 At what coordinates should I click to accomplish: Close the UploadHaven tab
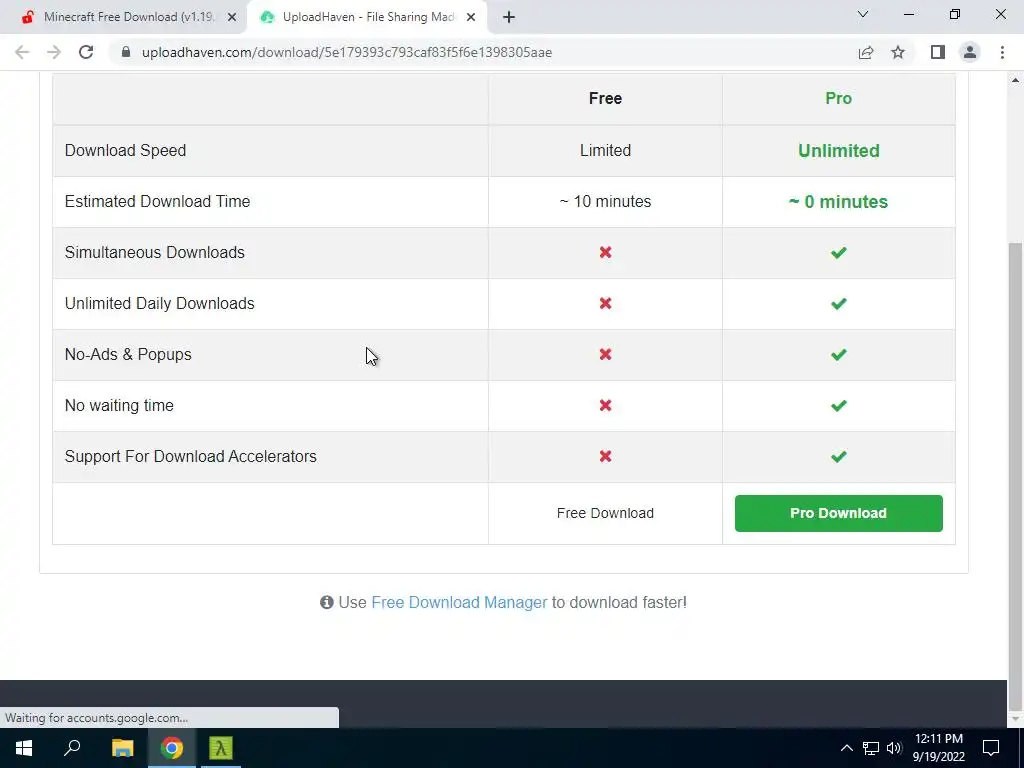coord(471,17)
